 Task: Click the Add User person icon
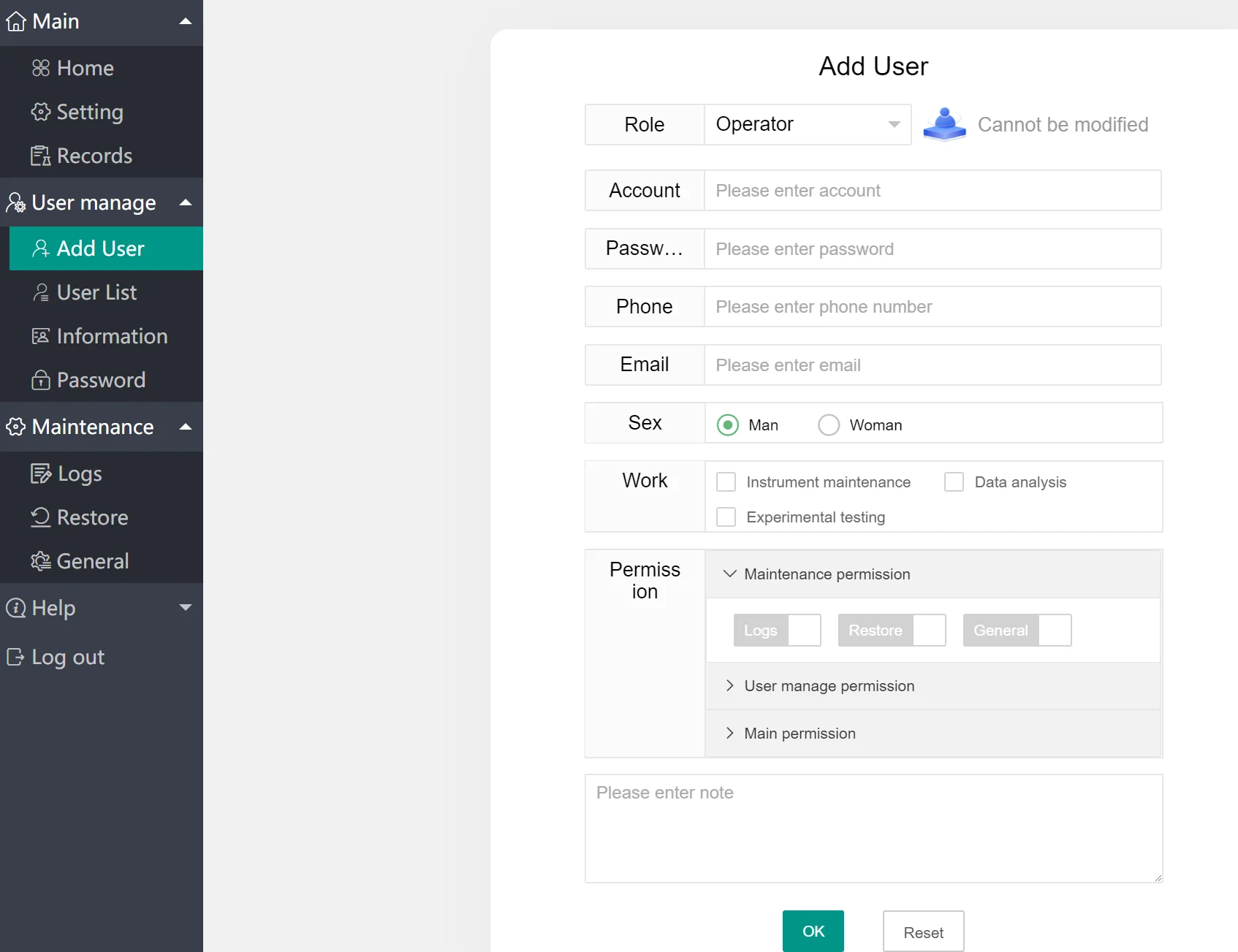41,248
